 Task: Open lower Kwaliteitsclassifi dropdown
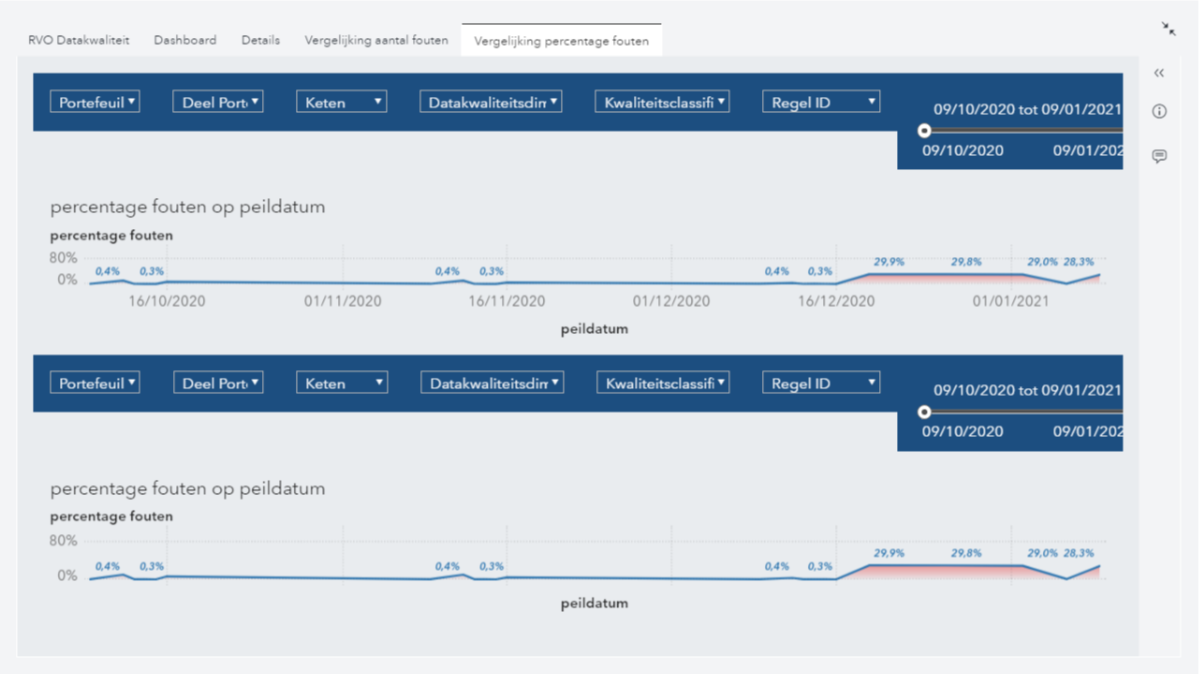[662, 383]
